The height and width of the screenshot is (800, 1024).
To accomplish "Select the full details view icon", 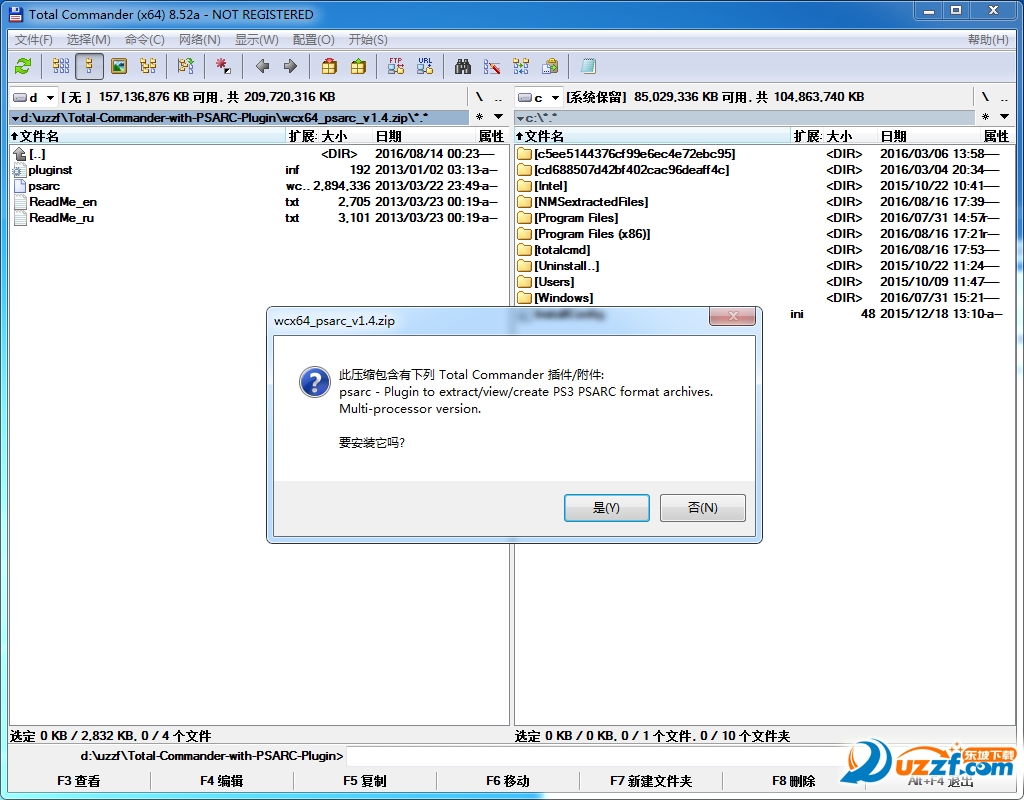I will click(89, 66).
